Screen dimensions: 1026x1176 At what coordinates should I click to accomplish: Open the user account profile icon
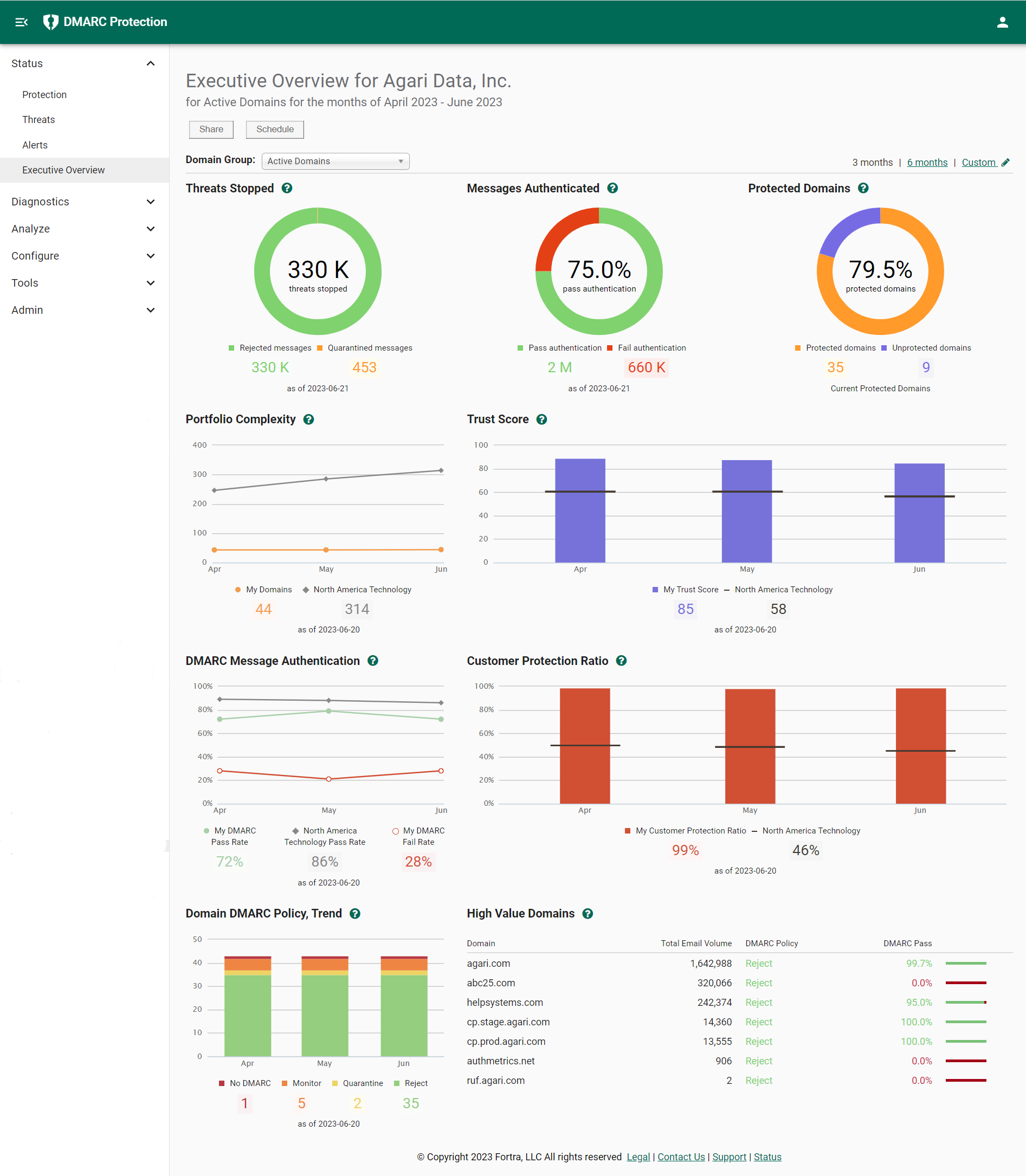[x=1002, y=22]
